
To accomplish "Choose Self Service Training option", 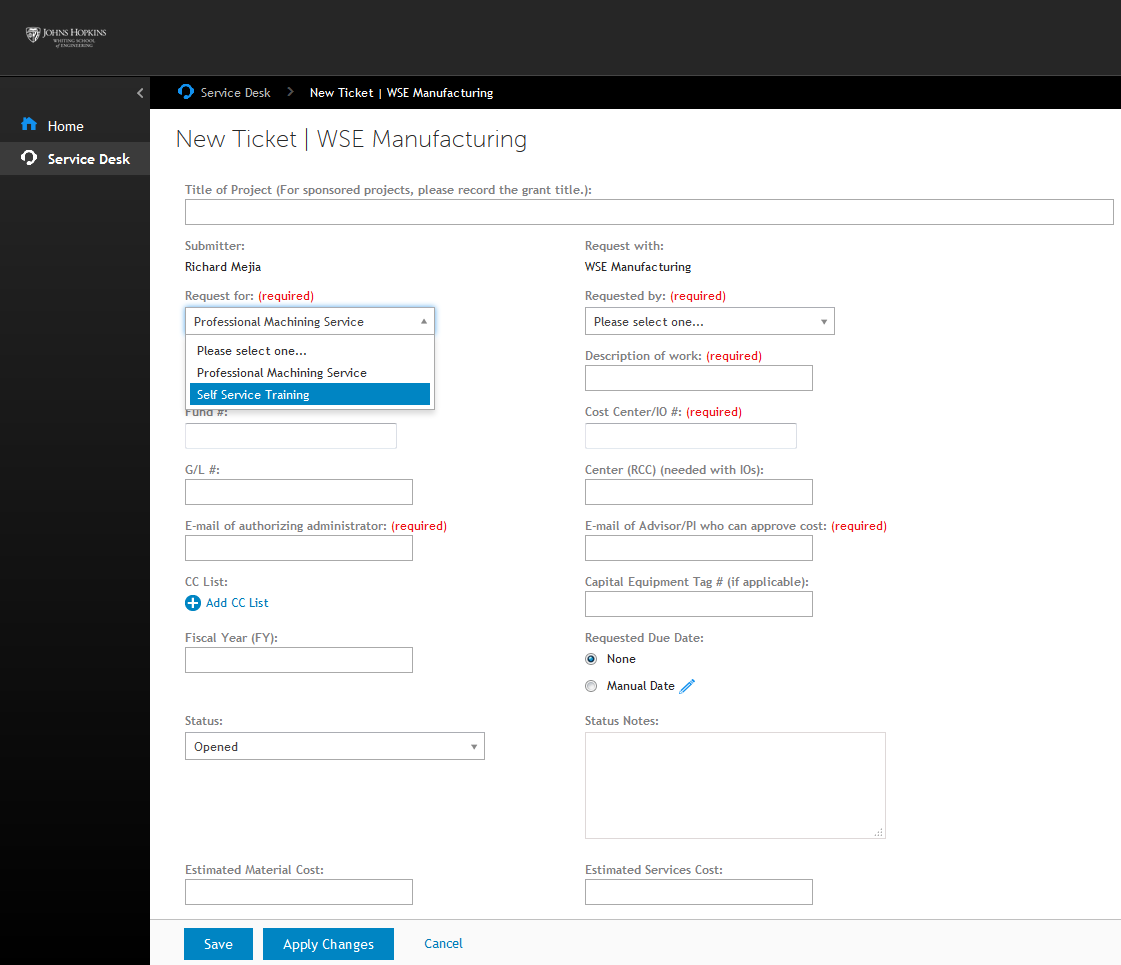I will pyautogui.click(x=310, y=395).
